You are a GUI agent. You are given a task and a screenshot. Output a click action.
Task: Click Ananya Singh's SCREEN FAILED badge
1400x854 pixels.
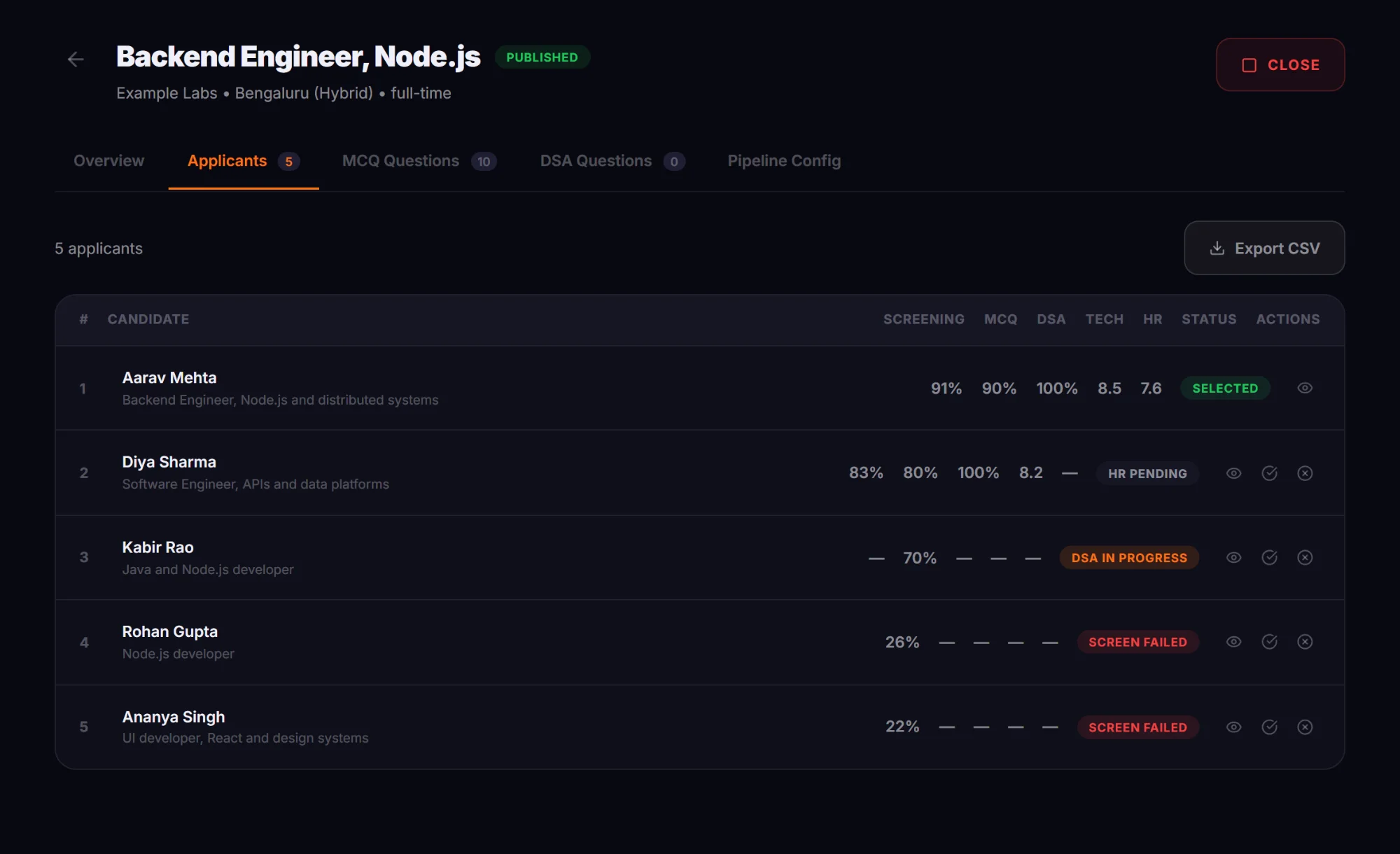[1137, 727]
